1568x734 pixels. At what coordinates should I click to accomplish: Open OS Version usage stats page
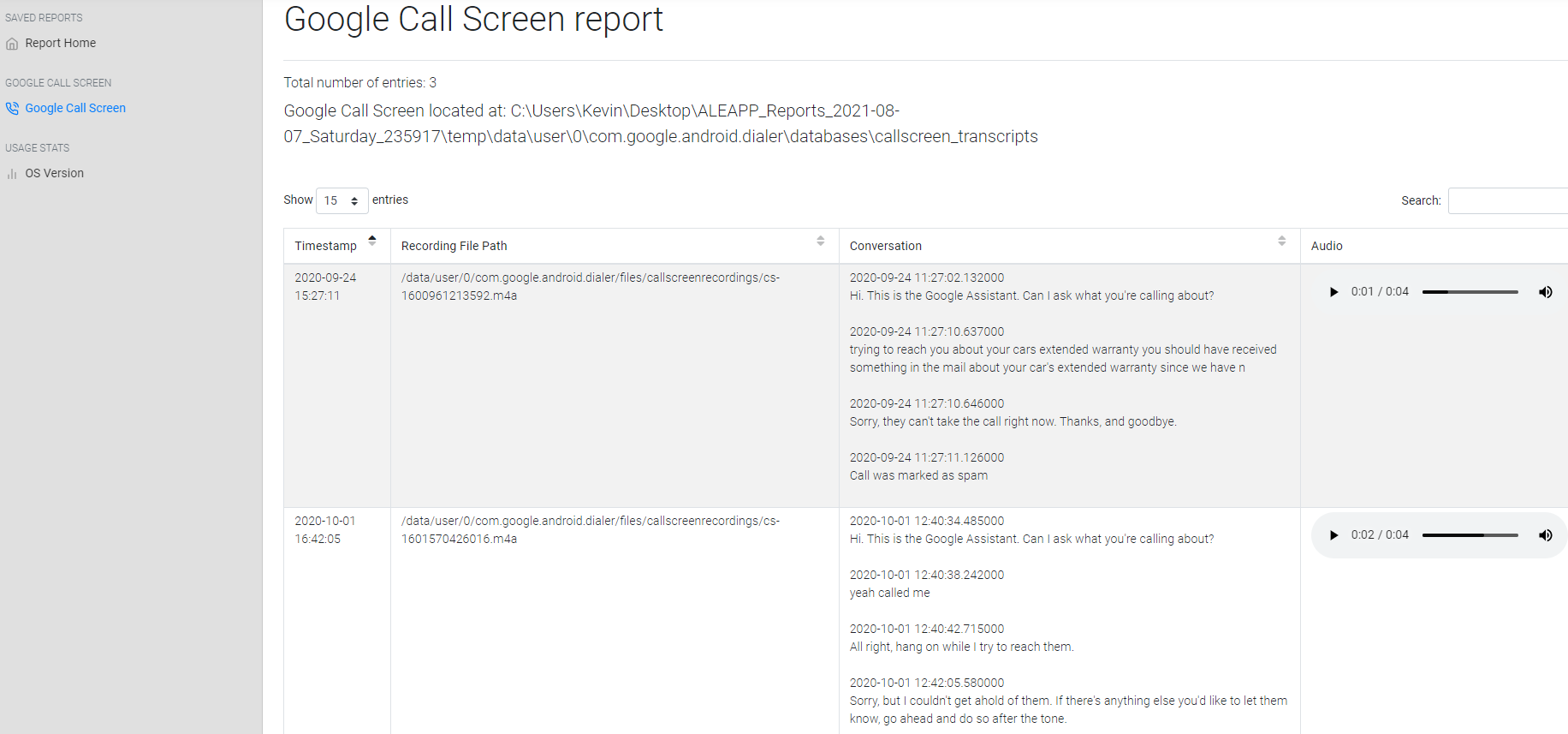54,173
